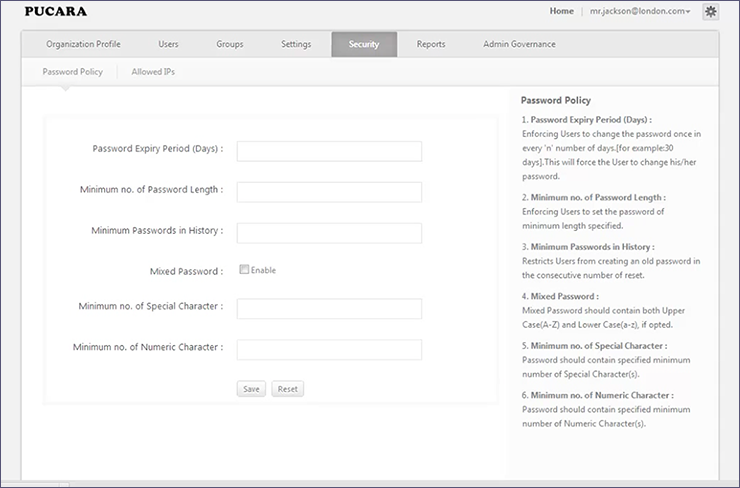Click the Minimum Password Length field
This screenshot has height=488, width=740.
pos(329,192)
